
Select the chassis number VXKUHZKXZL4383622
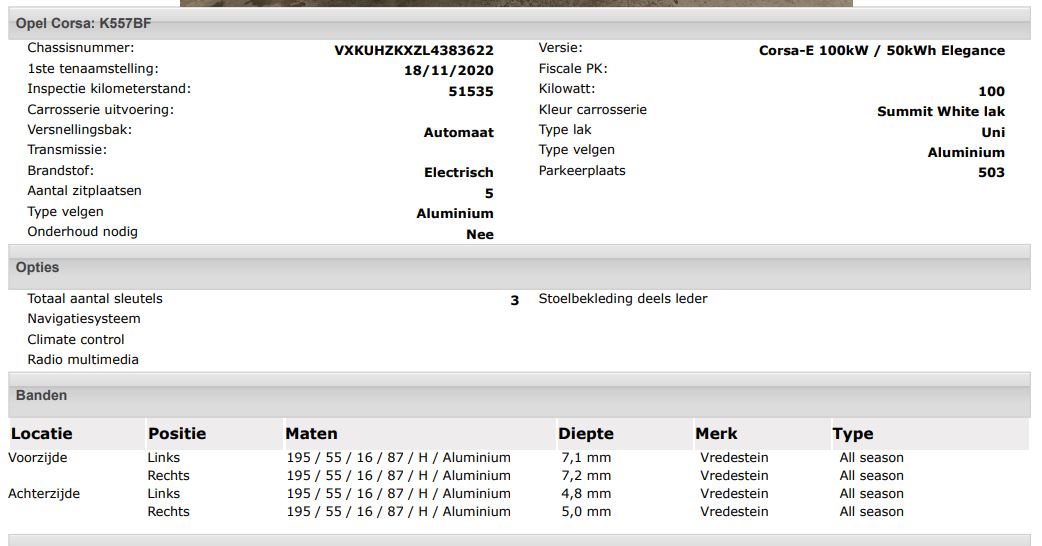coord(413,50)
